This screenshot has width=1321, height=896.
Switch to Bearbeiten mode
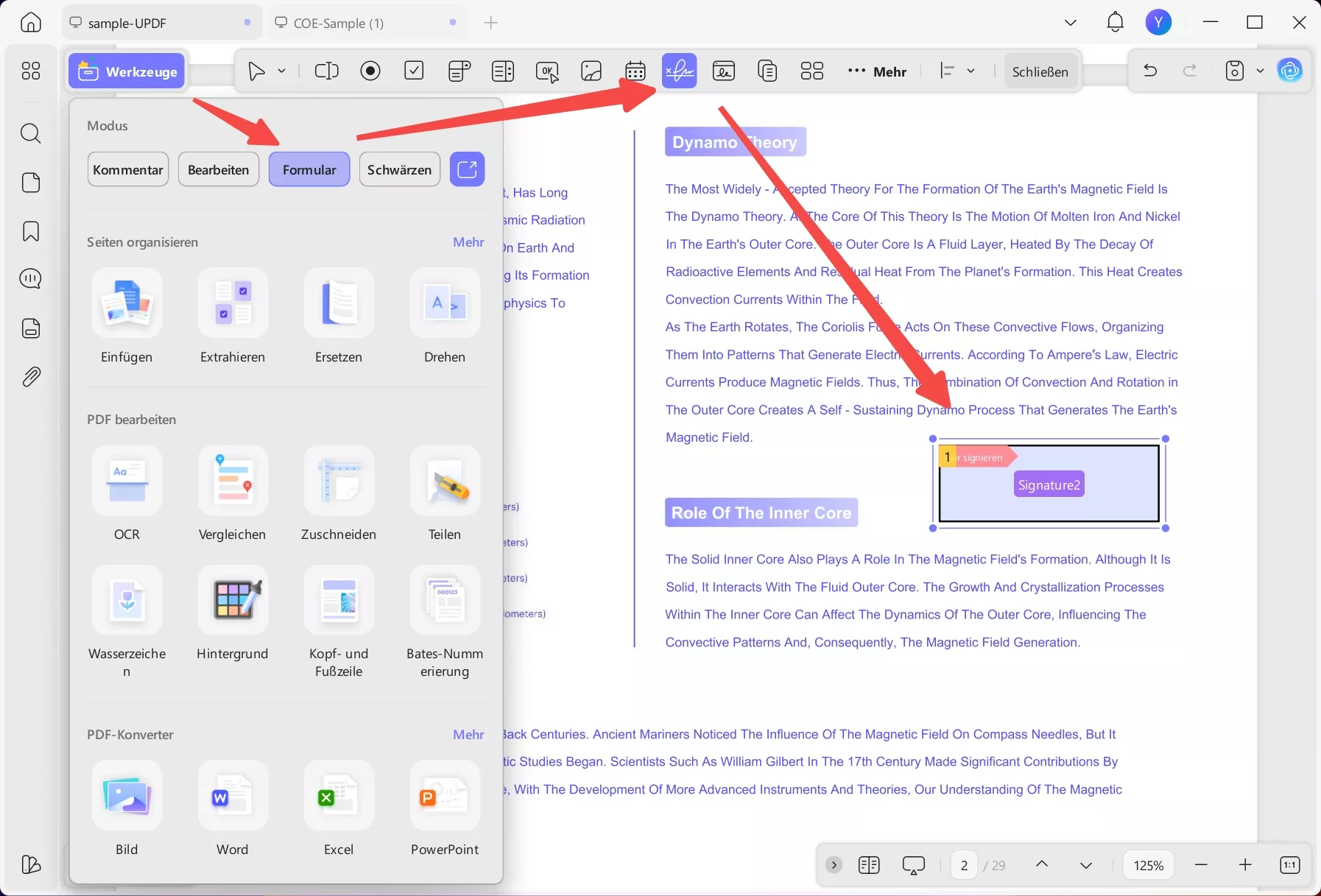tap(219, 169)
